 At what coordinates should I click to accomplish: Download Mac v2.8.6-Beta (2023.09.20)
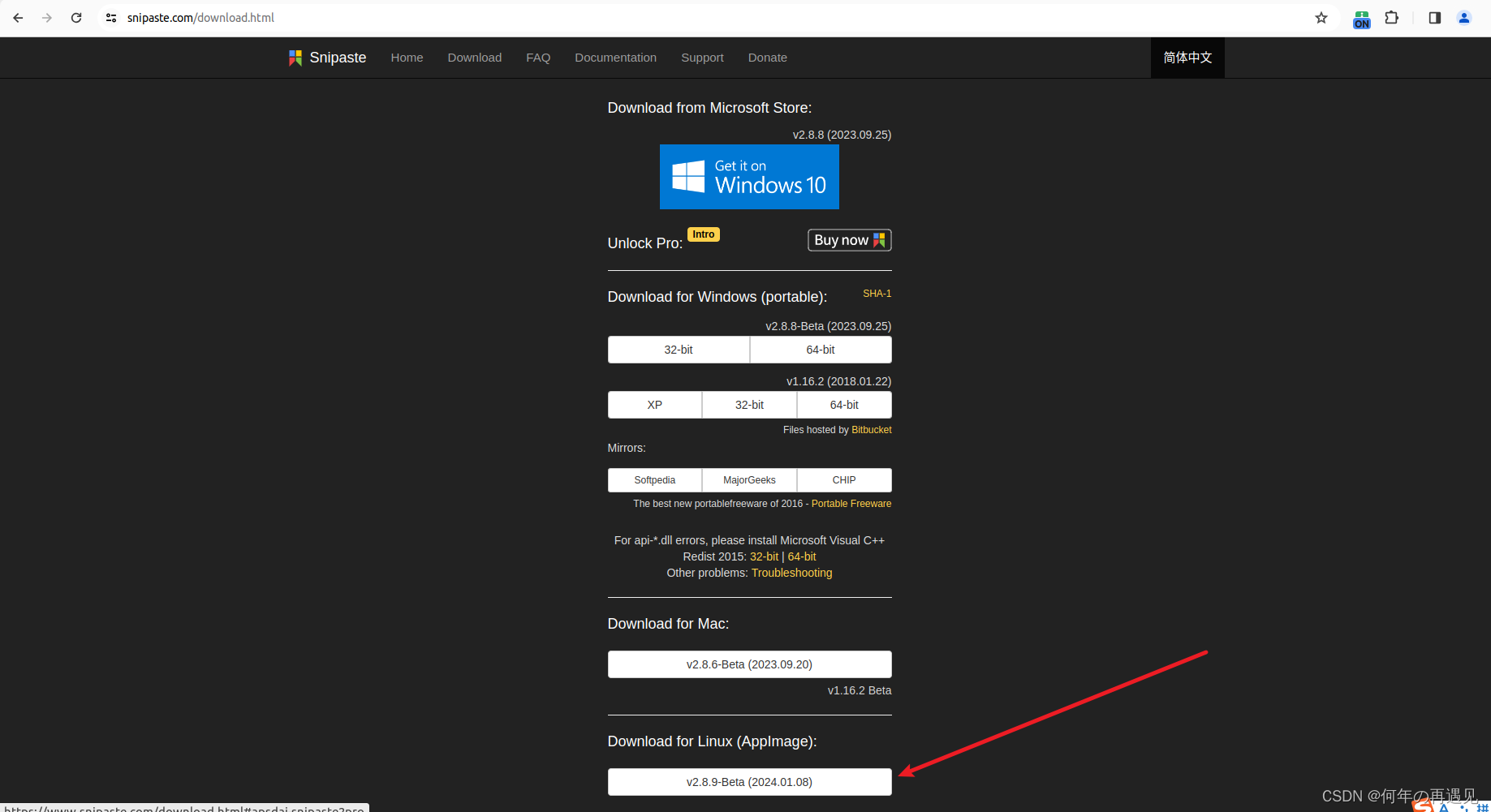[749, 664]
